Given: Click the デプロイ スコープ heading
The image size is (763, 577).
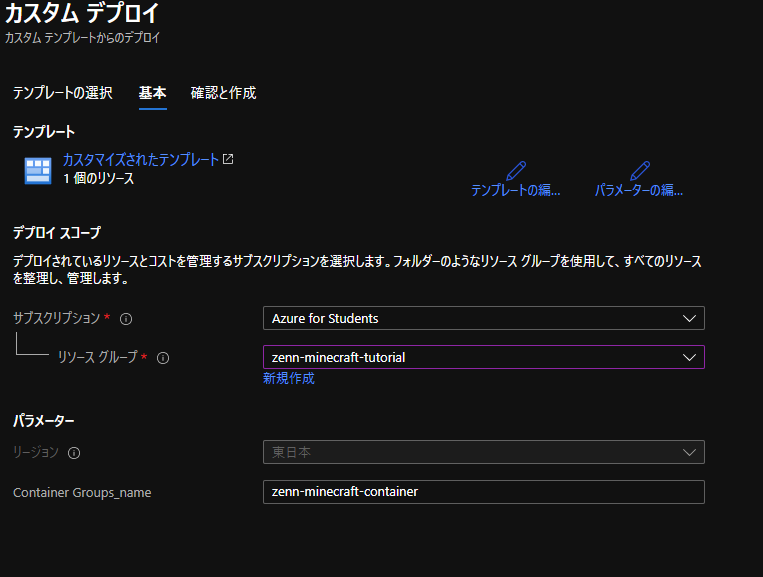Looking at the screenshot, I should coord(56,233).
